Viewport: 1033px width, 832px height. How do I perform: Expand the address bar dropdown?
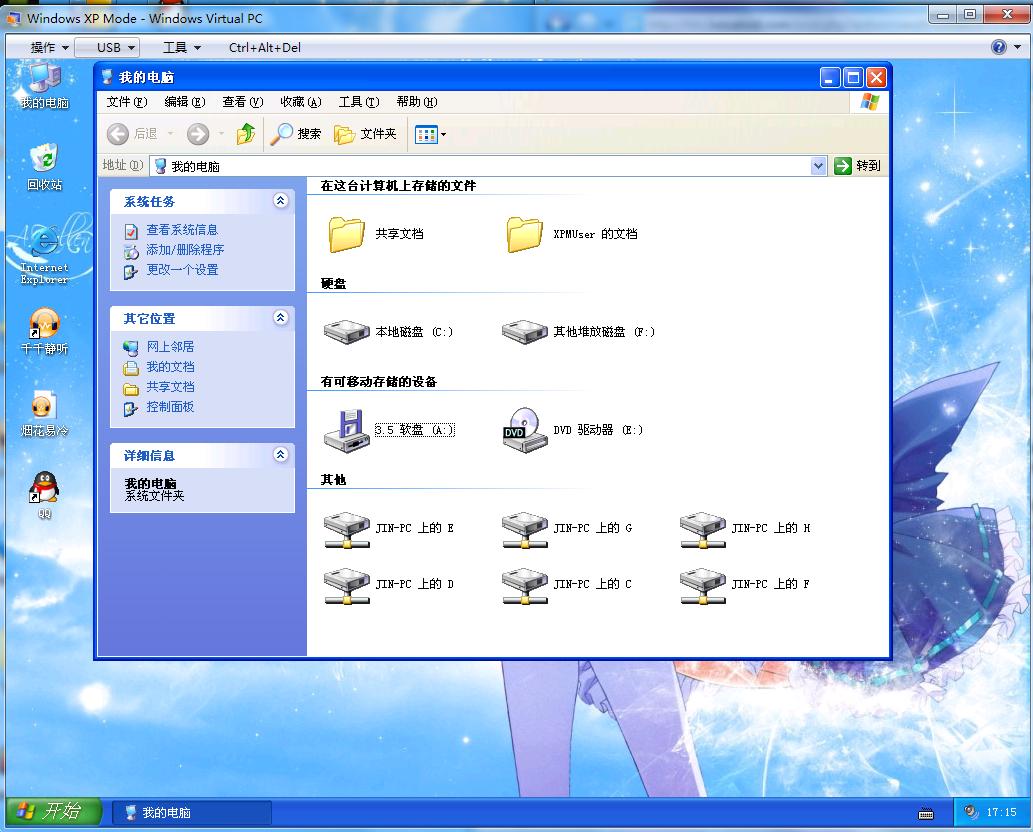[x=818, y=166]
